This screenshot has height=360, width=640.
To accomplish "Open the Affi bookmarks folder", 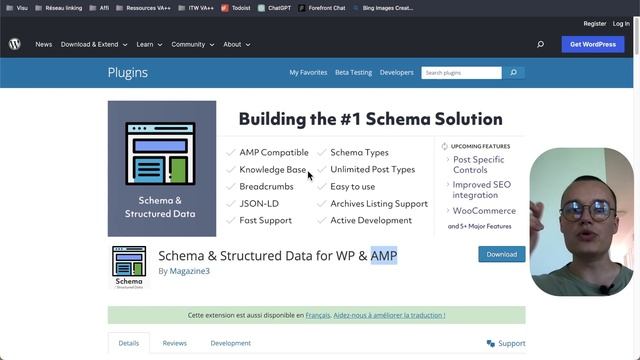I will click(x=99, y=8).
